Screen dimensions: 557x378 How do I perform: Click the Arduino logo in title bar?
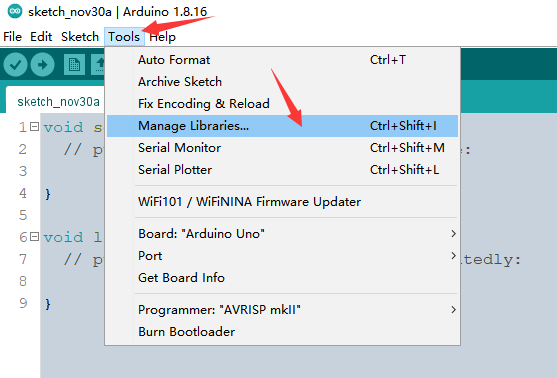click(15, 11)
